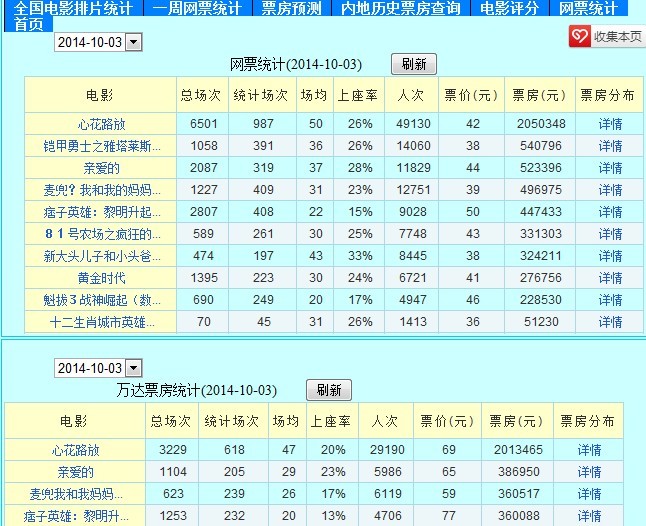Select the 网票统计 tab
This screenshot has width=646, height=526.
click(588, 8)
